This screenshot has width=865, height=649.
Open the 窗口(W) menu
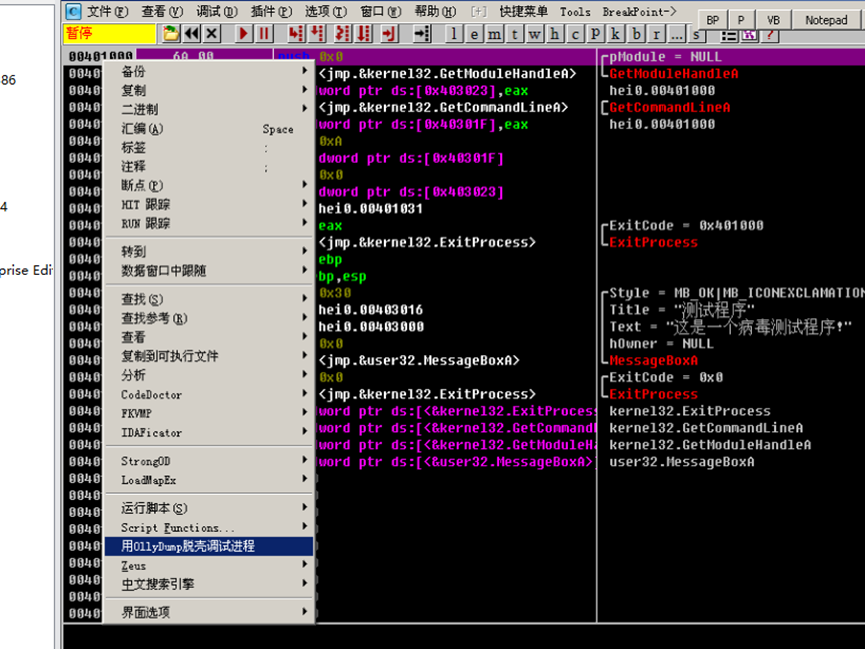[x=381, y=11]
